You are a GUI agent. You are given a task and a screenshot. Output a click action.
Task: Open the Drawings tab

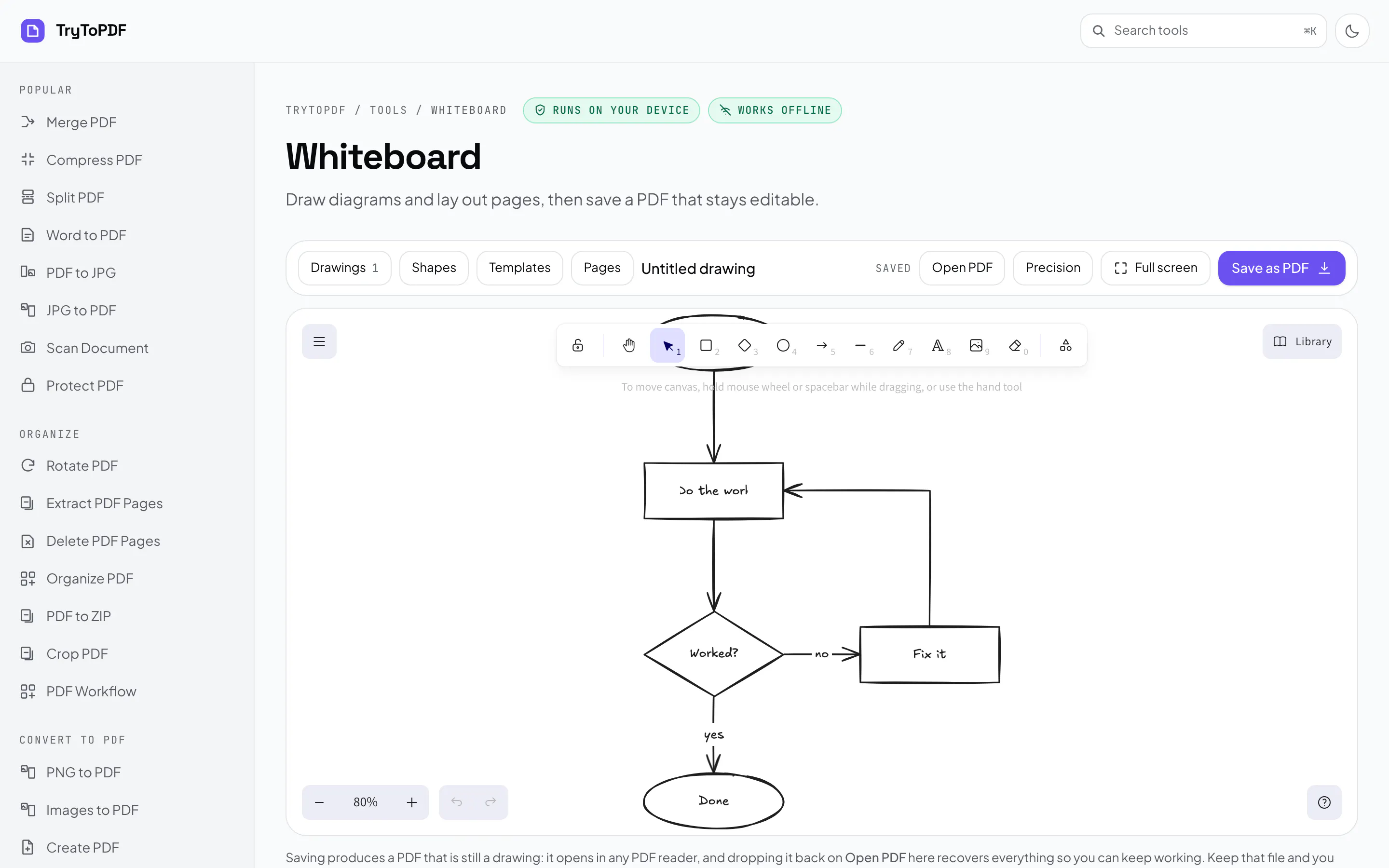point(344,268)
